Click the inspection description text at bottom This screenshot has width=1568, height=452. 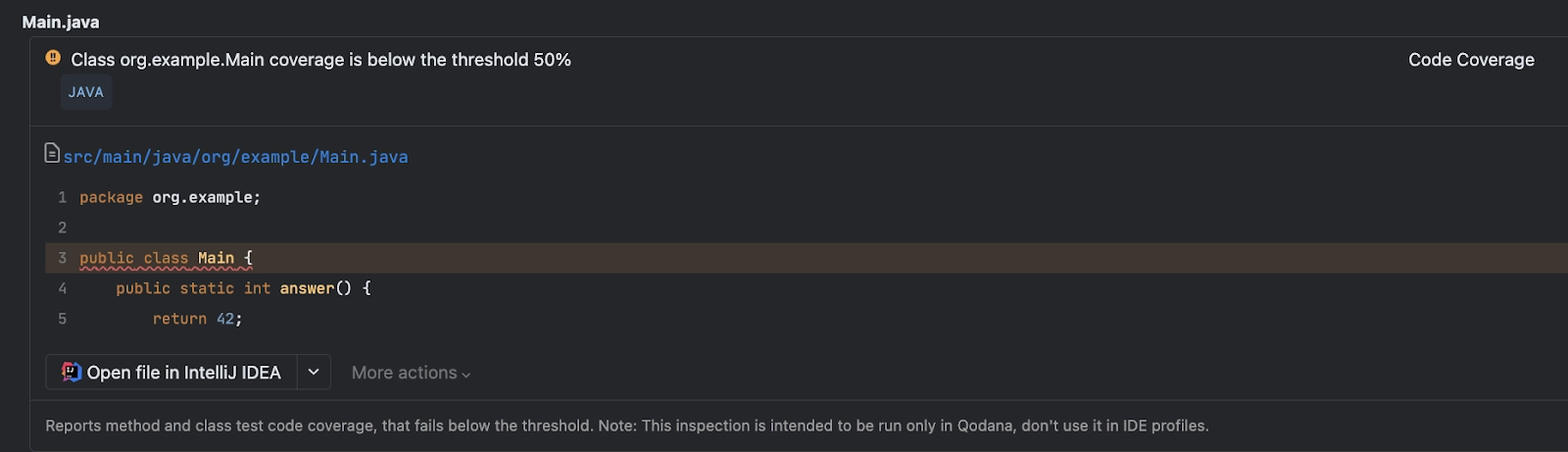click(x=627, y=426)
